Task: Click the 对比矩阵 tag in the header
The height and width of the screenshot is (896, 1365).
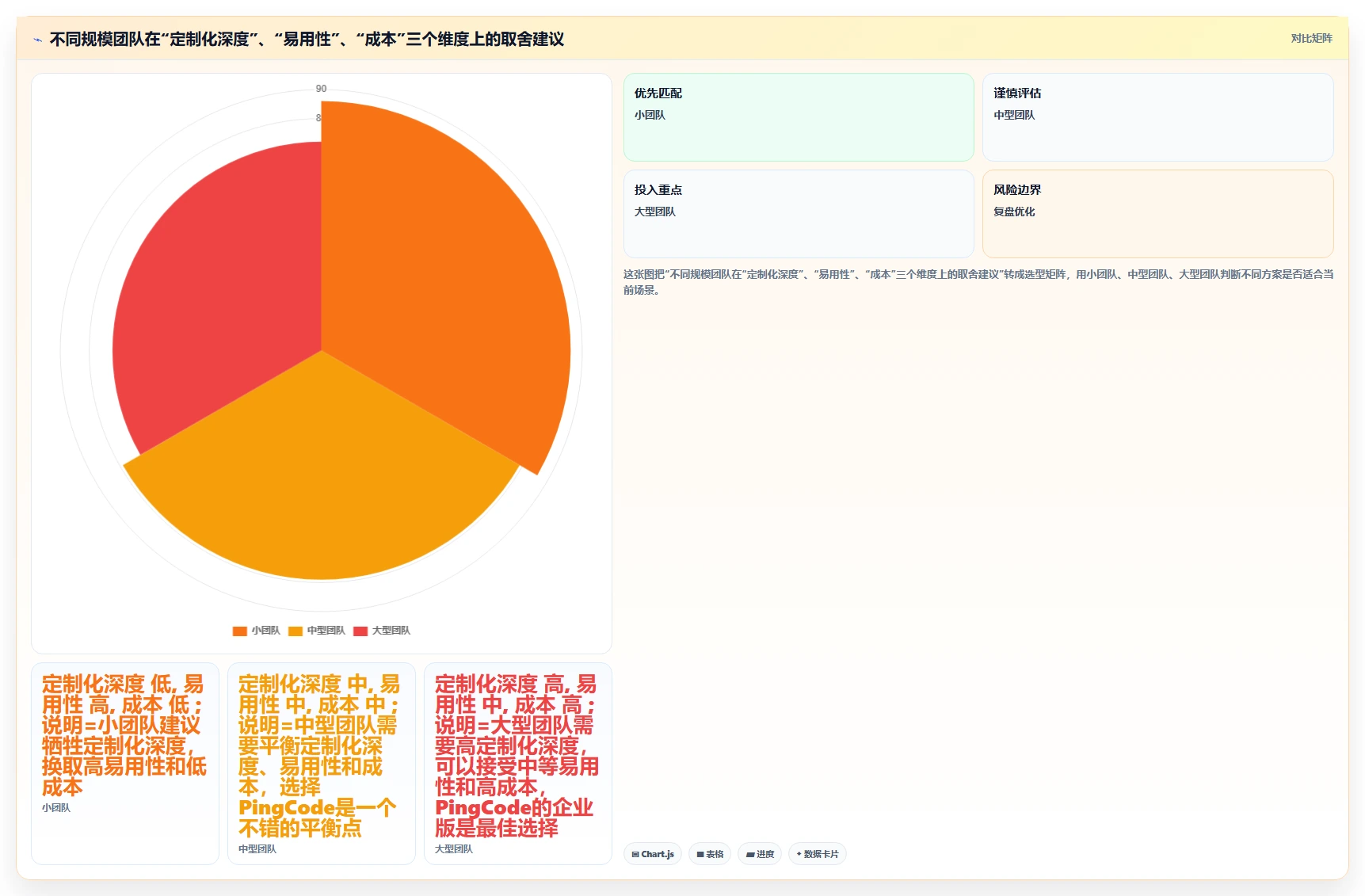Action: (x=1311, y=38)
